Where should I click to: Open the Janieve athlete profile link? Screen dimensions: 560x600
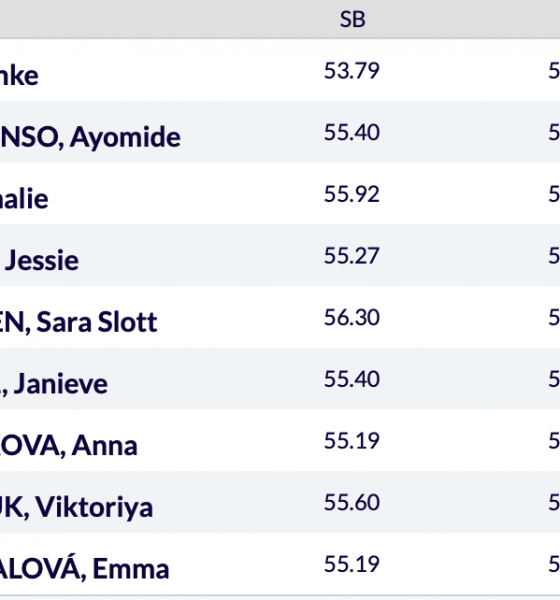[54, 384]
